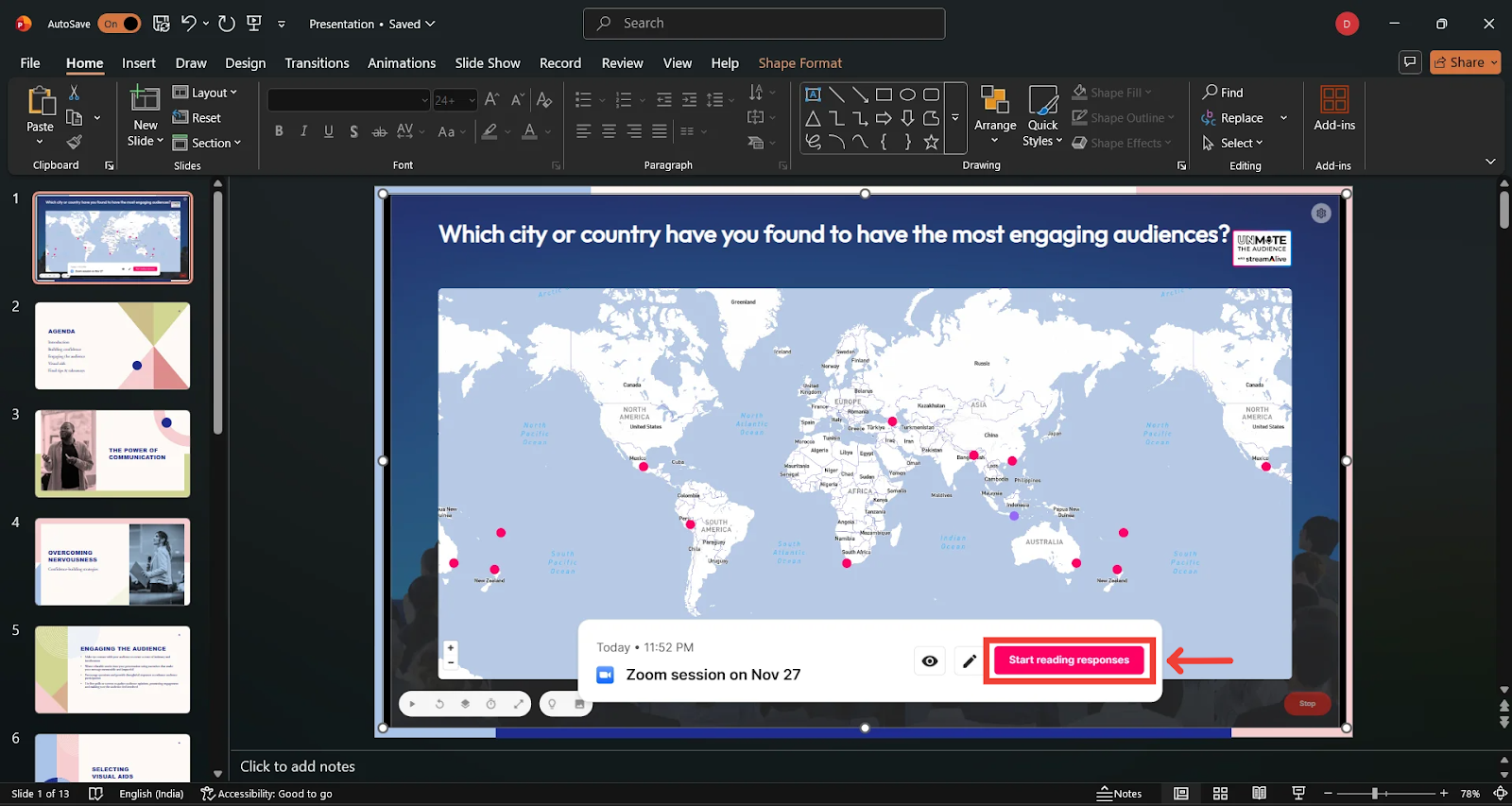Click the Redo icon in title bar
Viewport: 1512px width, 806px height.
(227, 24)
